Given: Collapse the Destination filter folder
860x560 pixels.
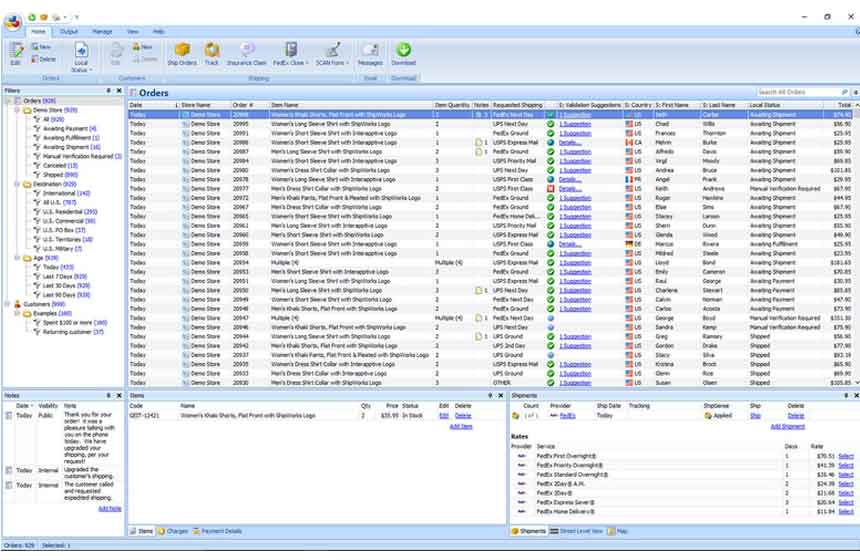Looking at the screenshot, I should [17, 184].
